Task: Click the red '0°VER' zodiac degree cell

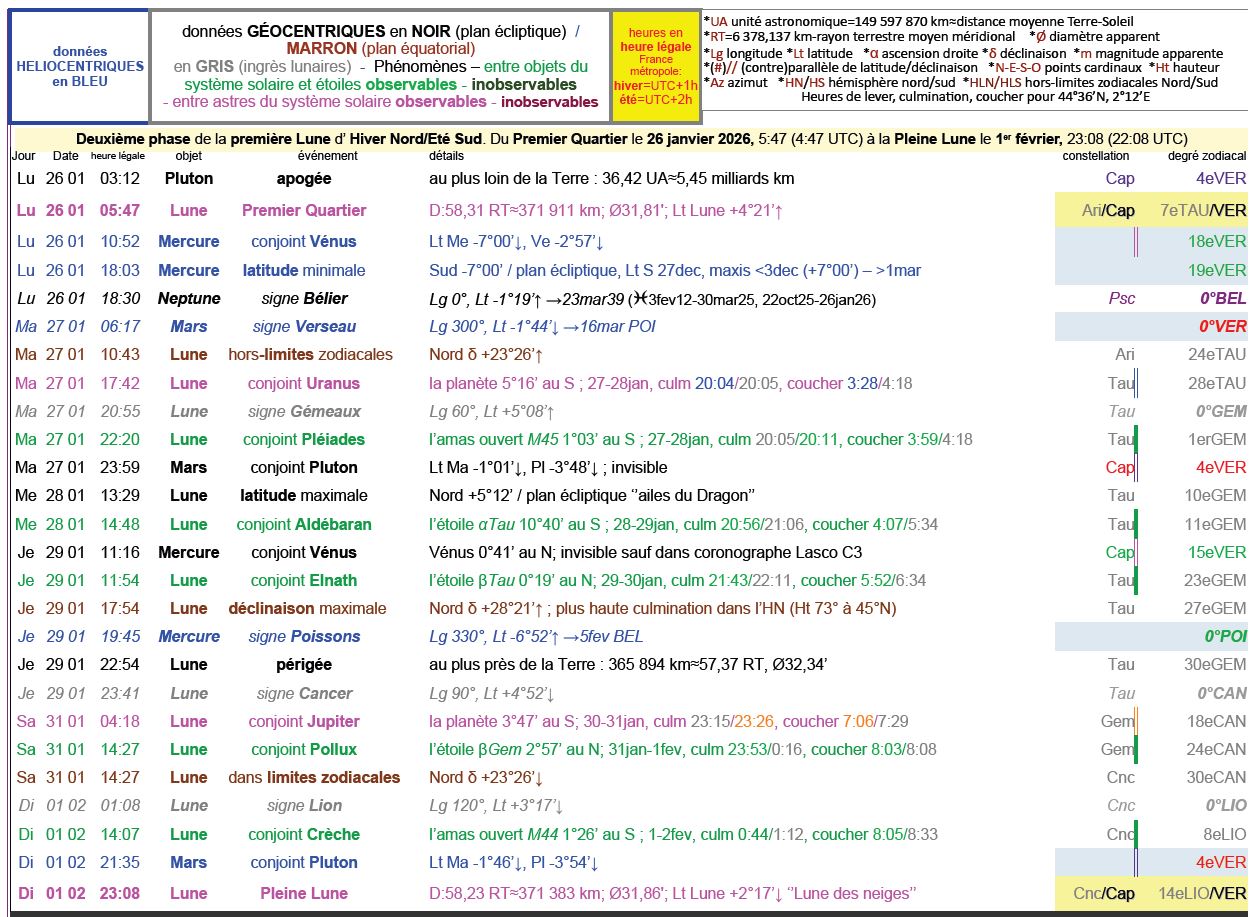Action: (x=1222, y=326)
